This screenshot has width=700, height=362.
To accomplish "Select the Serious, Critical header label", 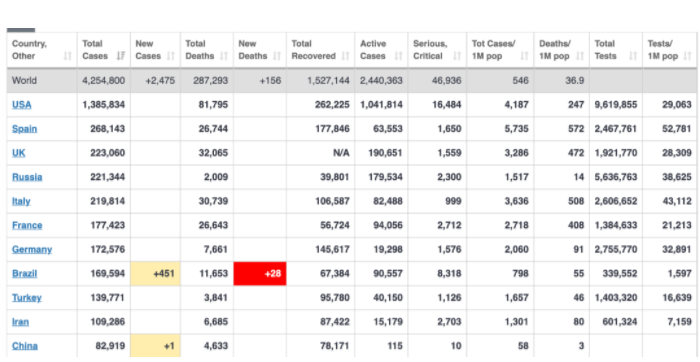I will (430, 50).
